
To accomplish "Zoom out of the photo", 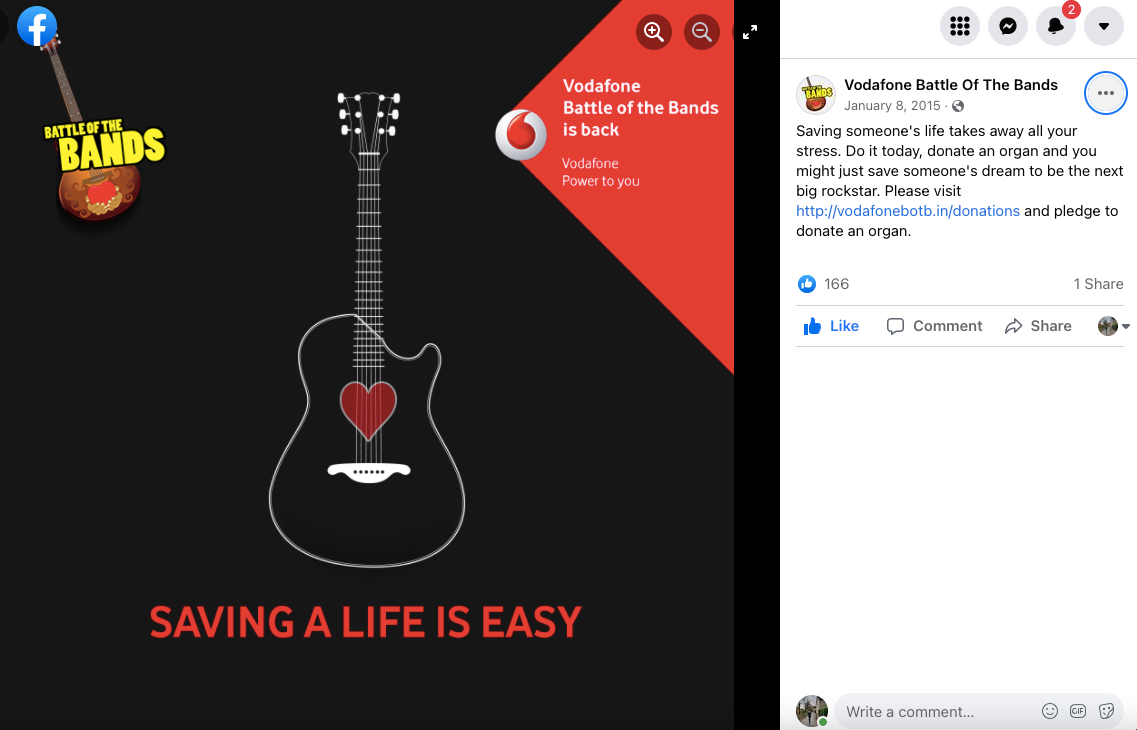I will click(701, 32).
